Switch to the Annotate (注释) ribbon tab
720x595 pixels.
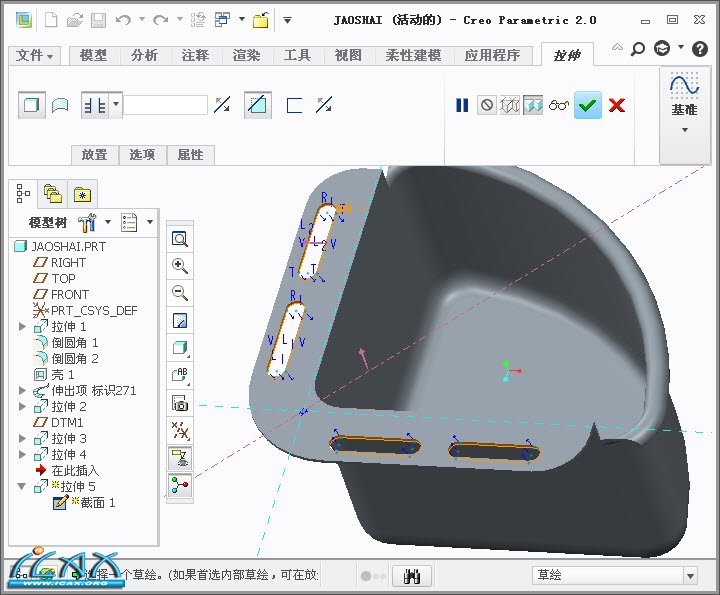pyautogui.click(x=195, y=56)
